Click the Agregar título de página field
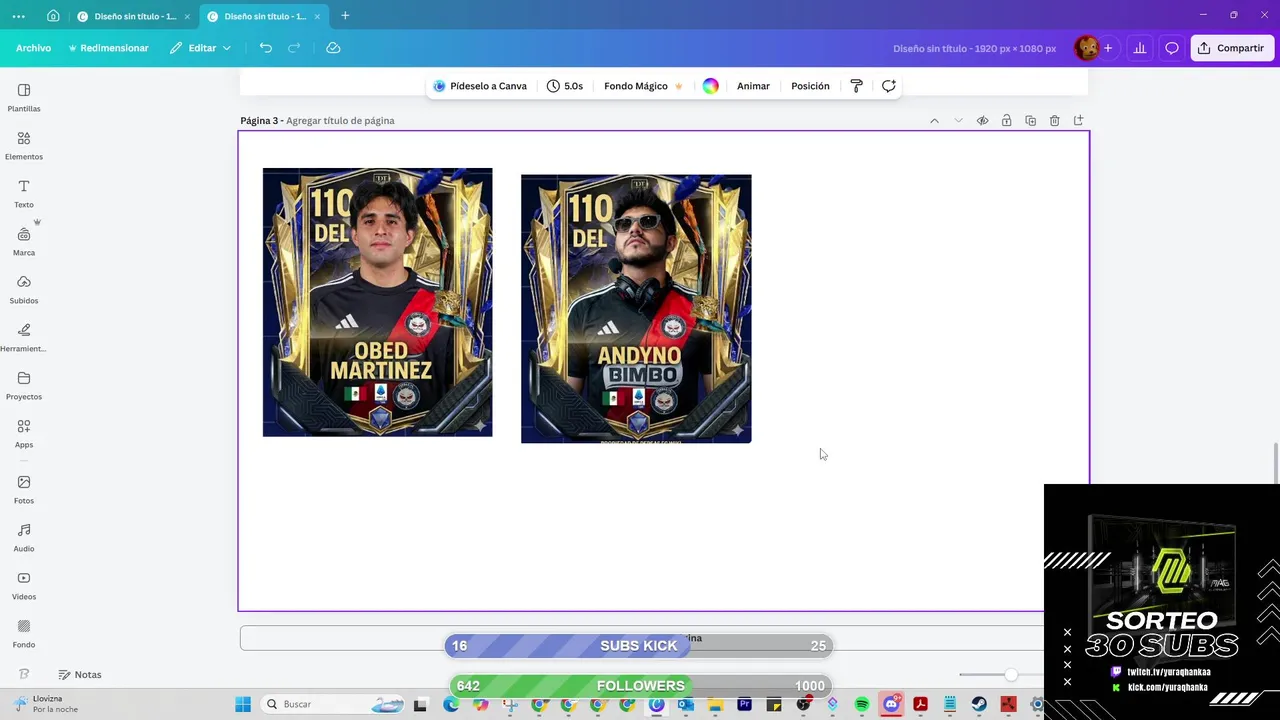This screenshot has width=1280, height=720. point(340,121)
